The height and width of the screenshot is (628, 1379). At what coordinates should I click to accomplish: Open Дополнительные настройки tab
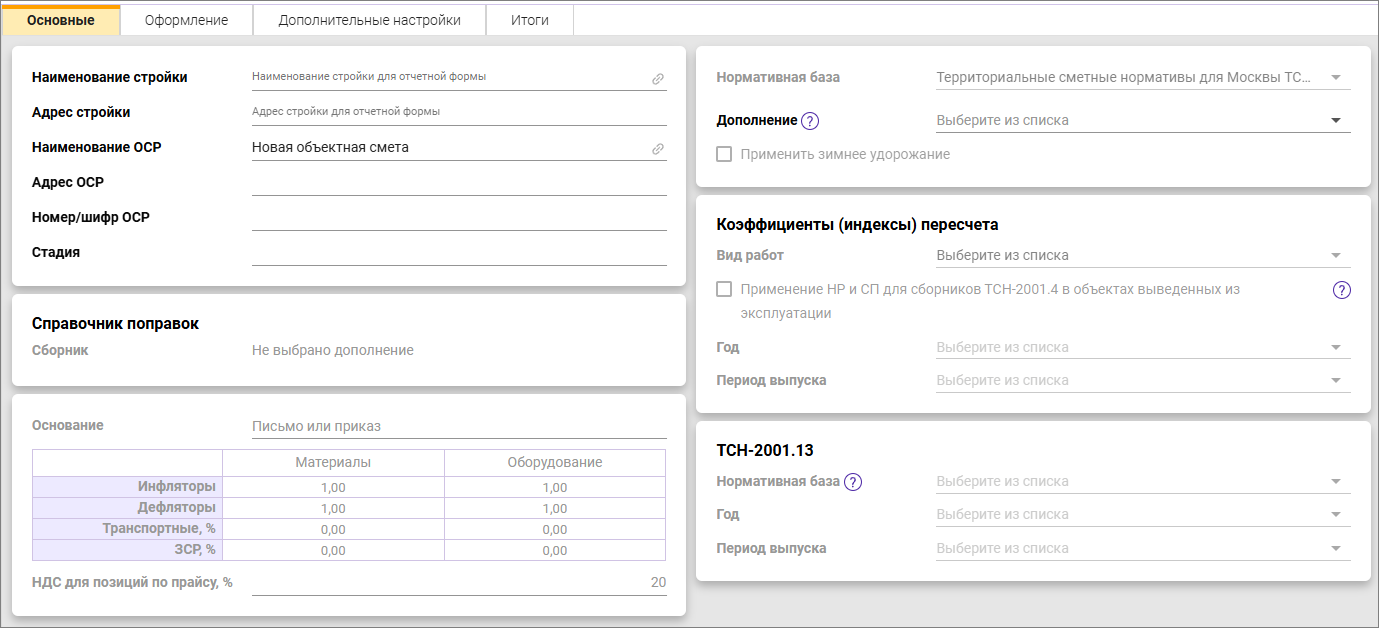point(369,20)
